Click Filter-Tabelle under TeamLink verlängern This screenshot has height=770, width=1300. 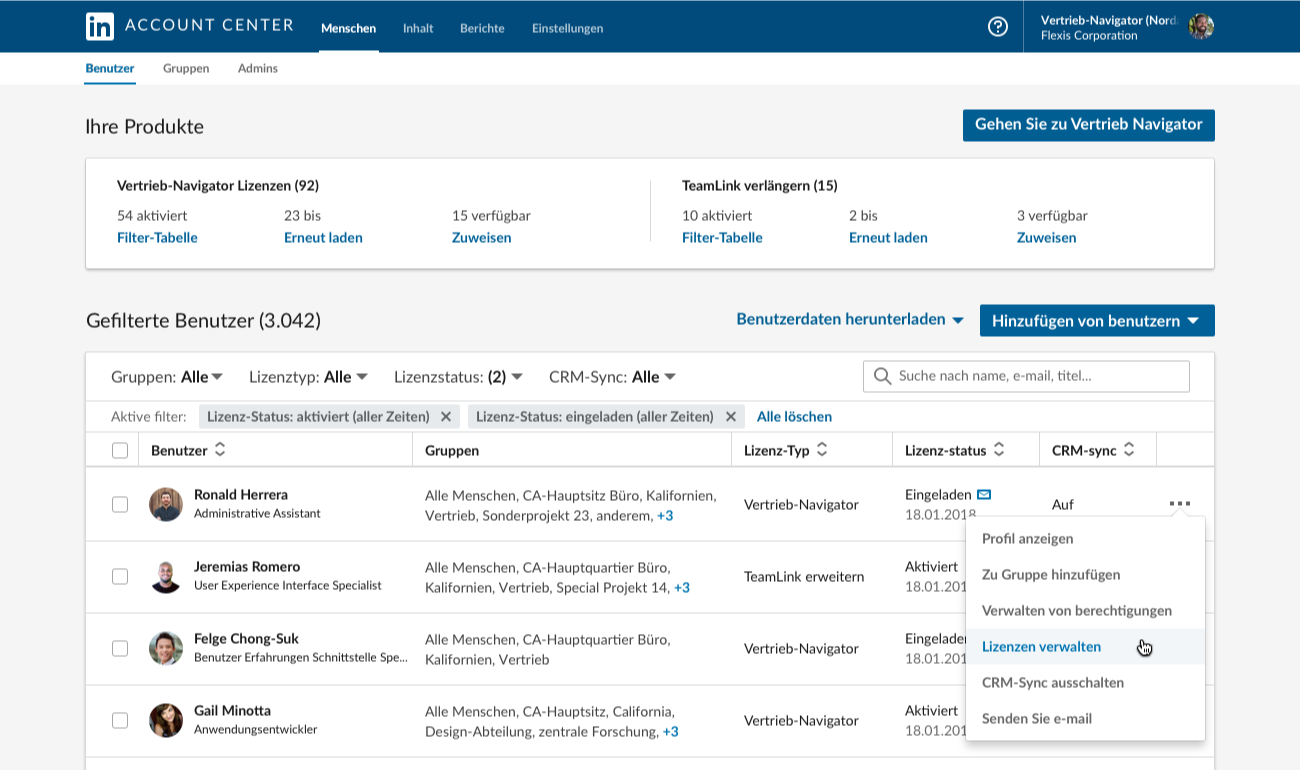coord(722,238)
